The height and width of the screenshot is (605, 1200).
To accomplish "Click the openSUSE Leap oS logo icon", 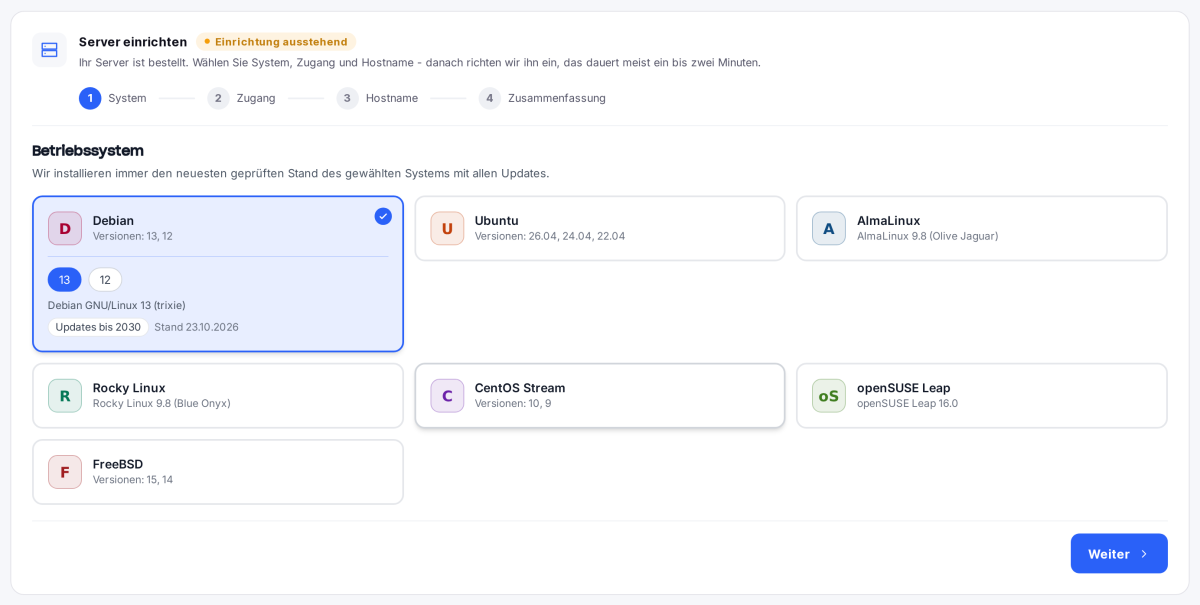I will click(829, 395).
